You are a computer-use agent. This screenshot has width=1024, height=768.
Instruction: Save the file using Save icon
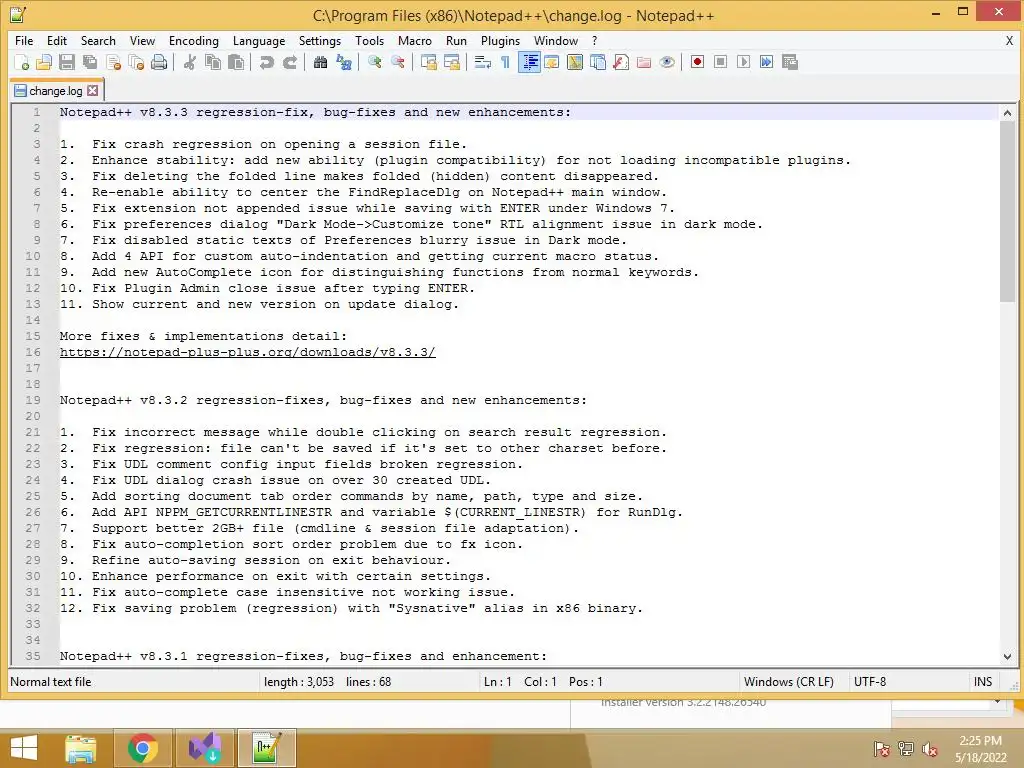coord(67,62)
